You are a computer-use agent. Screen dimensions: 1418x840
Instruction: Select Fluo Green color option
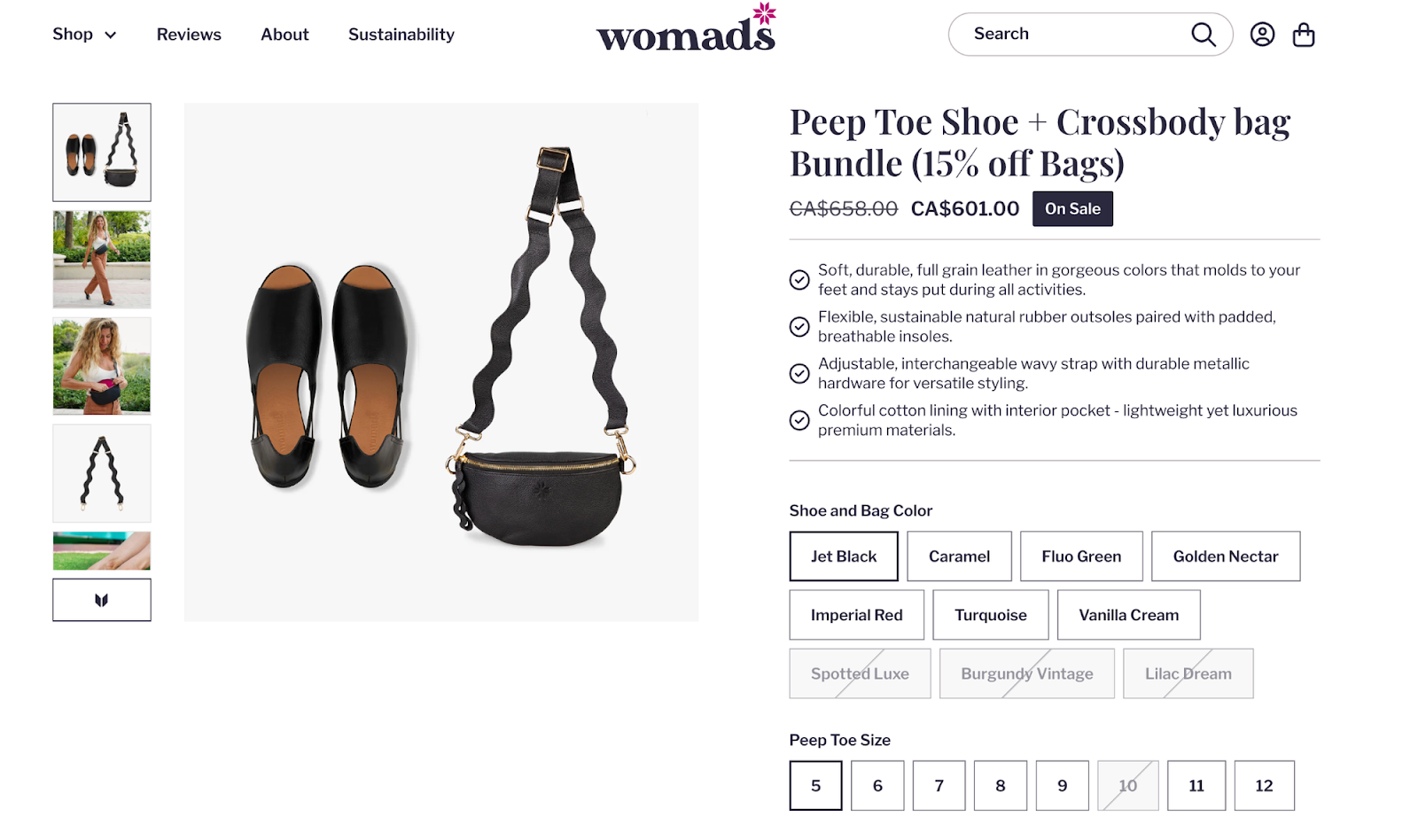pos(1081,556)
